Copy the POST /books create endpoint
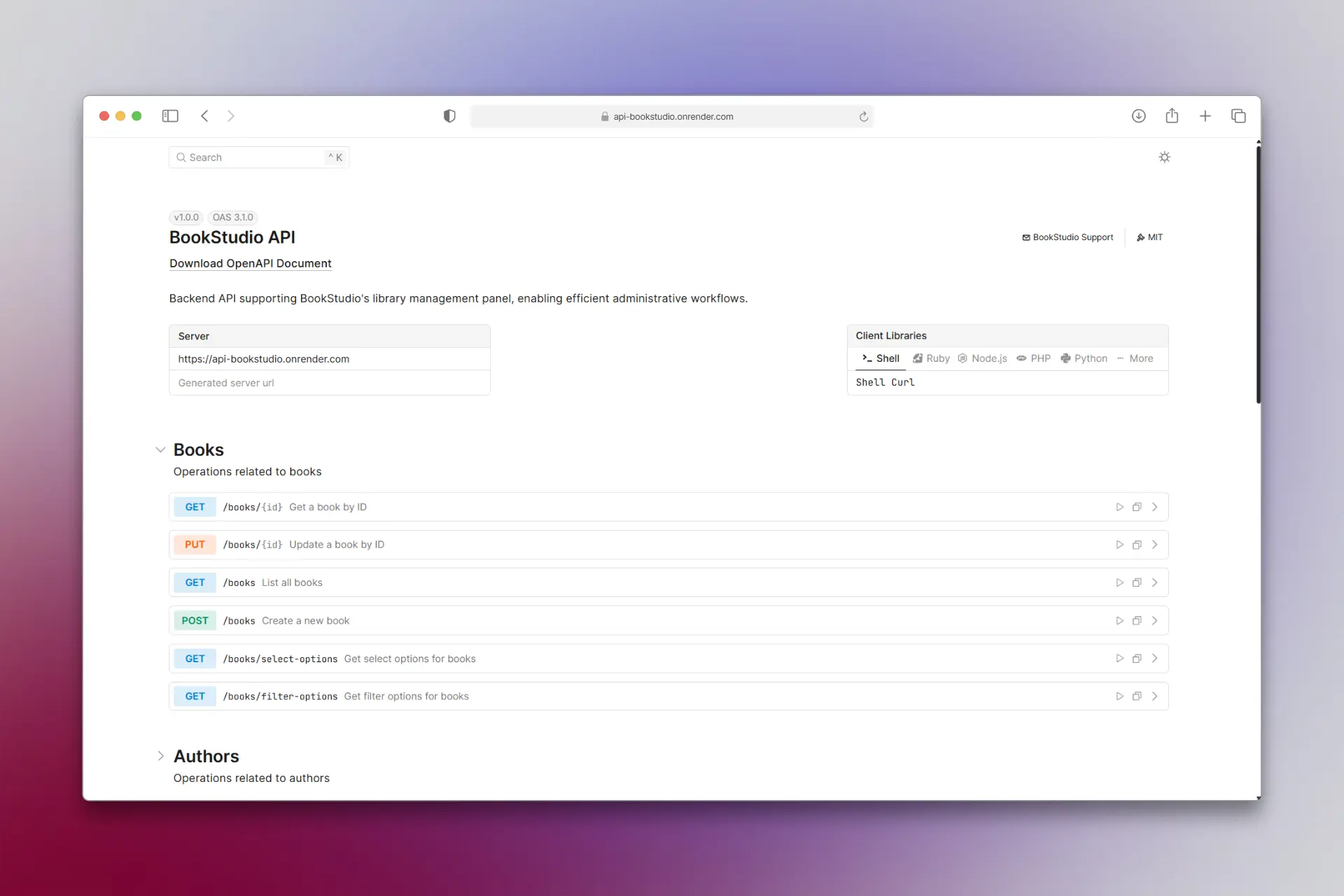1344x896 pixels. (x=1137, y=620)
